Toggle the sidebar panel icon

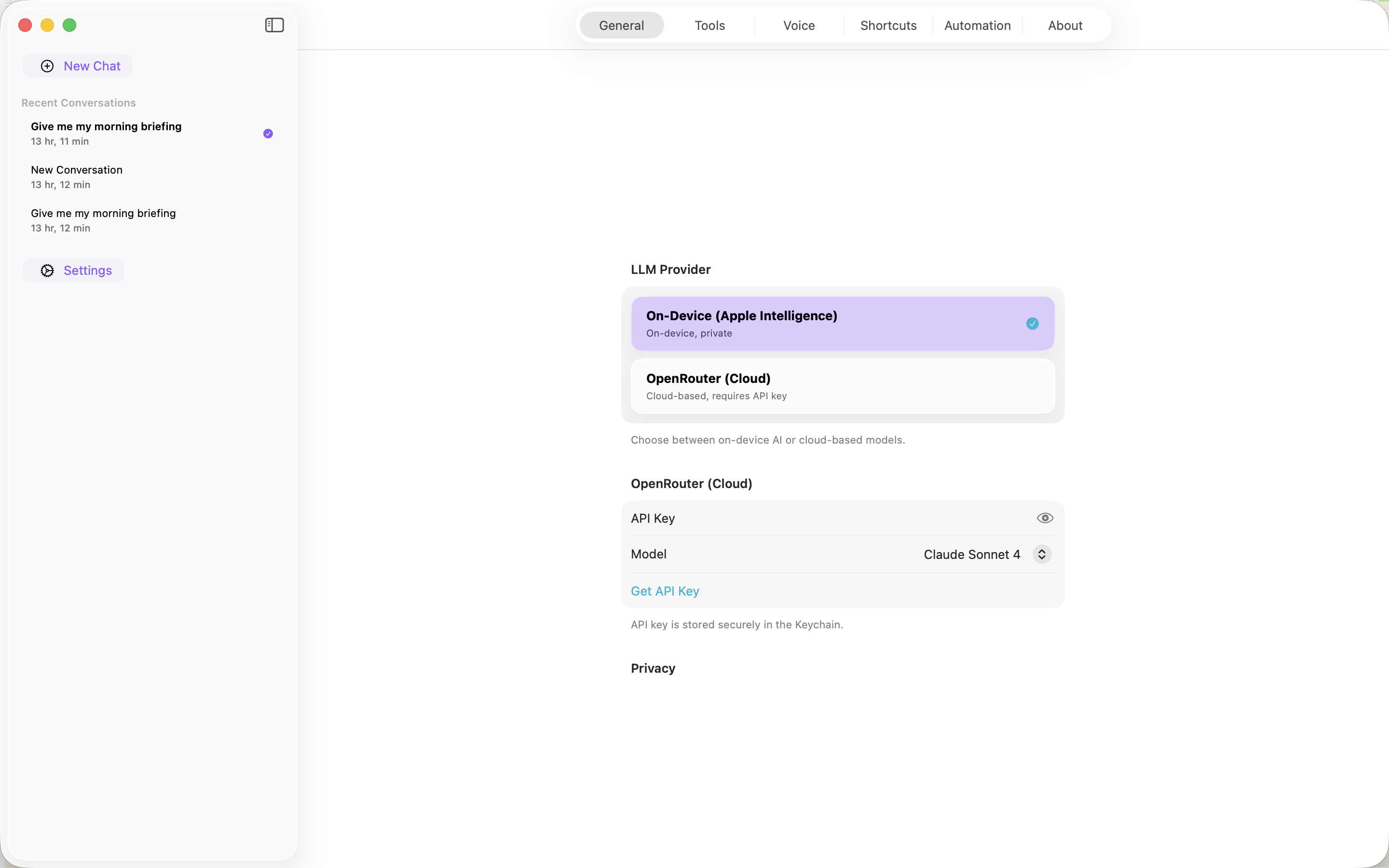[x=274, y=25]
